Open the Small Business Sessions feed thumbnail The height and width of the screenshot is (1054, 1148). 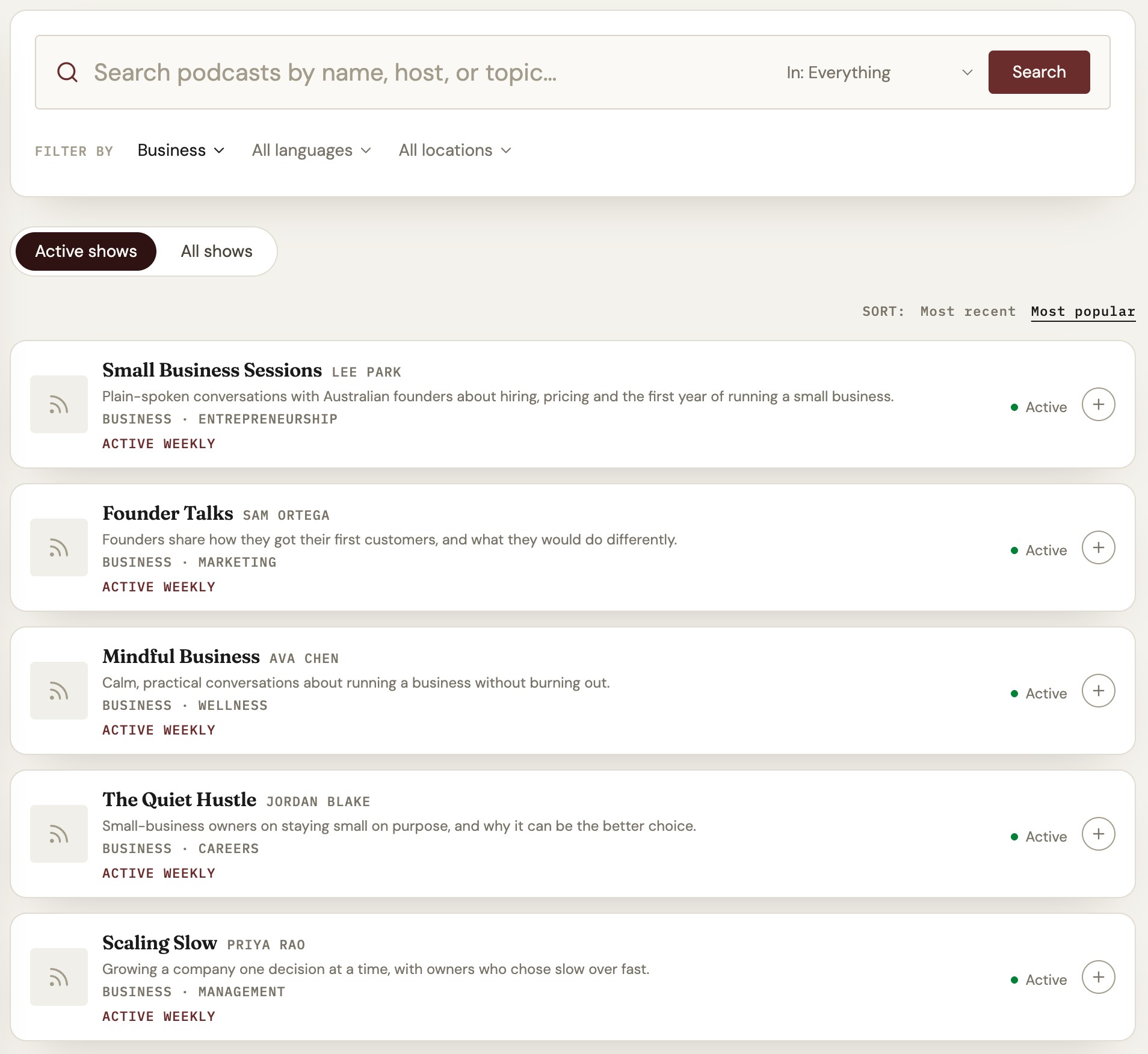pyautogui.click(x=59, y=404)
